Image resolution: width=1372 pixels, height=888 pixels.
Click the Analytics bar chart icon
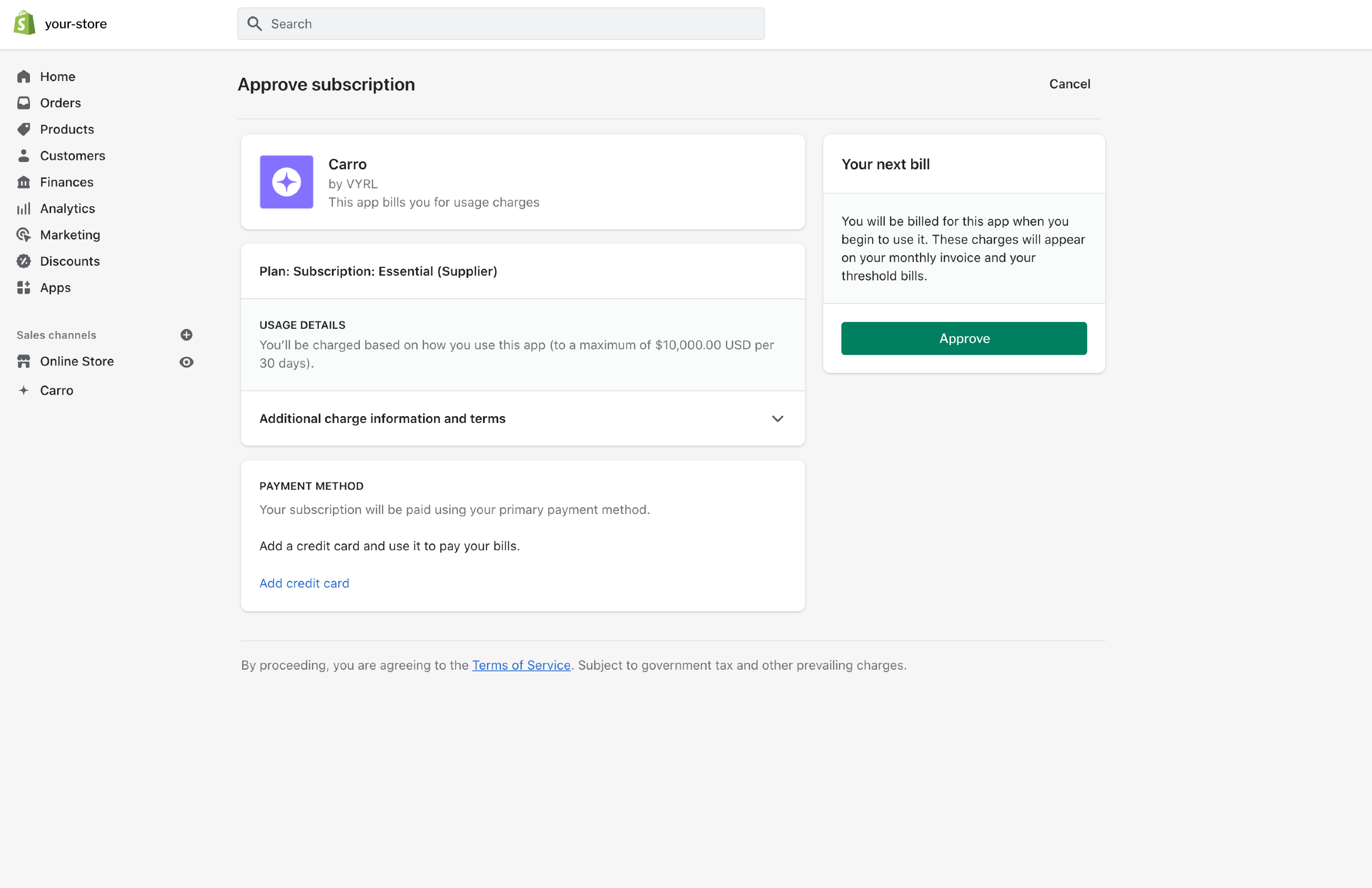coord(24,209)
